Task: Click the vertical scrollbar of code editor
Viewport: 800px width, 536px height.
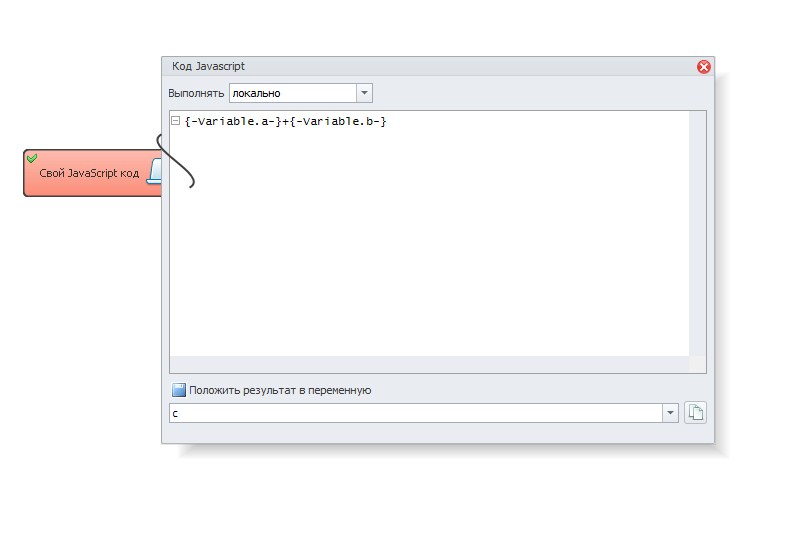Action: 697,234
